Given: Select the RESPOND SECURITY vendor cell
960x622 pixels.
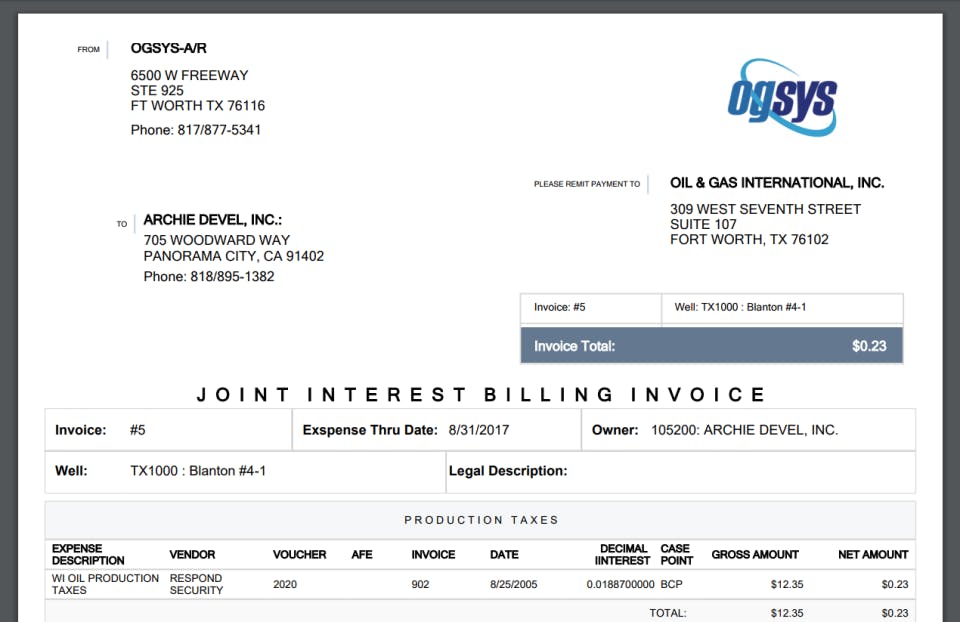Looking at the screenshot, I should [x=197, y=584].
